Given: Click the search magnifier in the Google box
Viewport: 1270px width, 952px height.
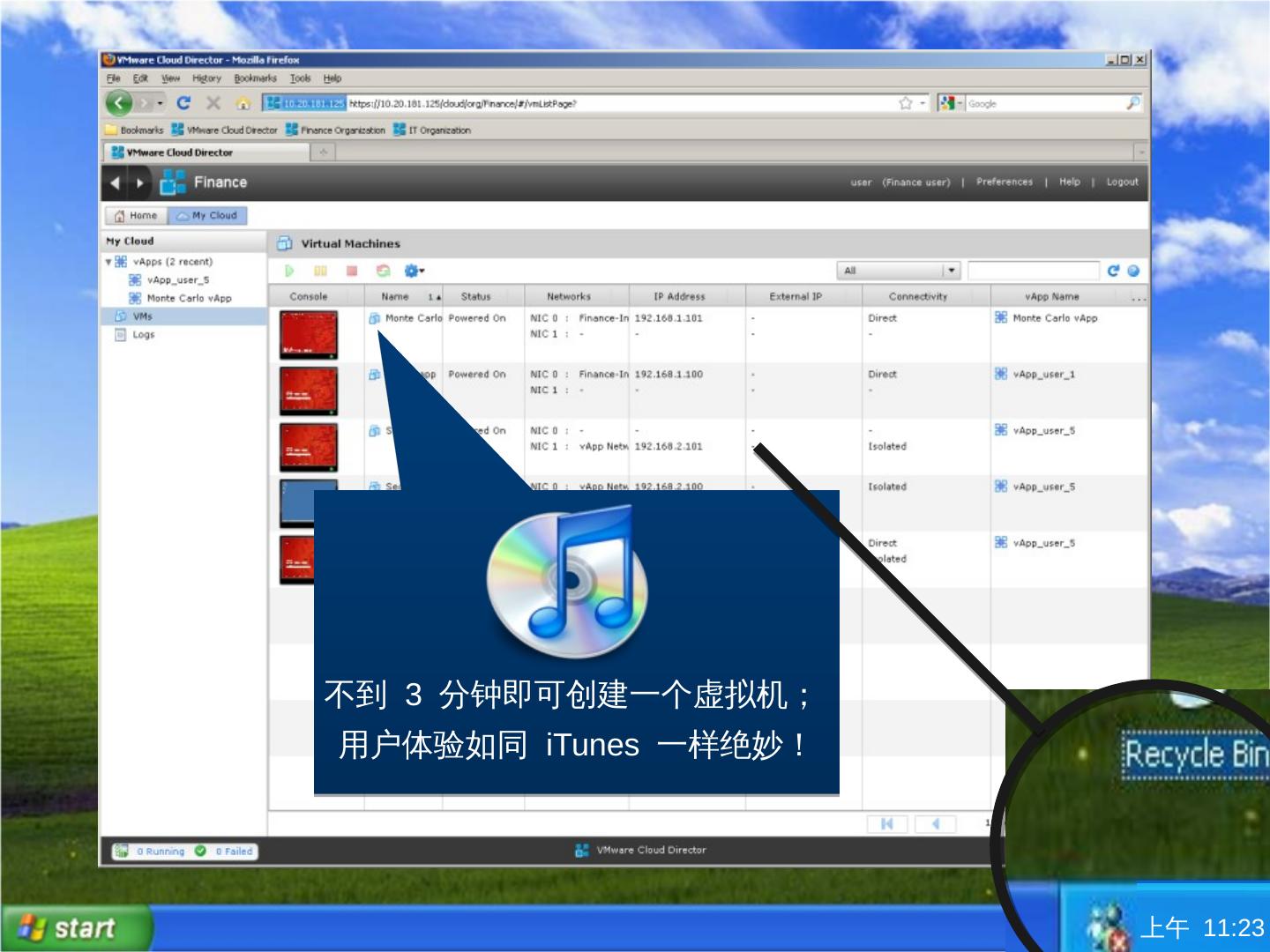Looking at the screenshot, I should tap(1133, 103).
